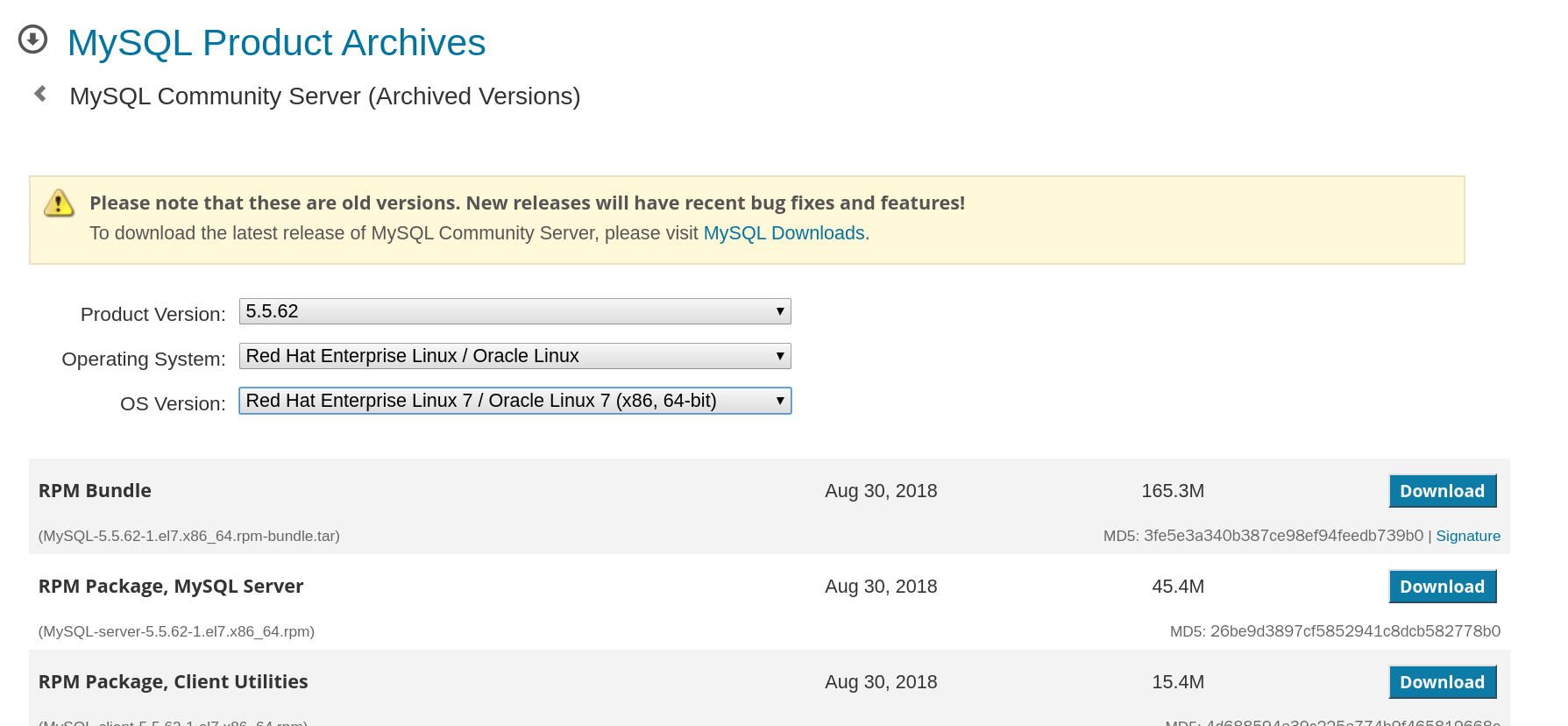Click the MySQL Product Archives heading
Screen dimensions: 1568x726
coord(276,42)
